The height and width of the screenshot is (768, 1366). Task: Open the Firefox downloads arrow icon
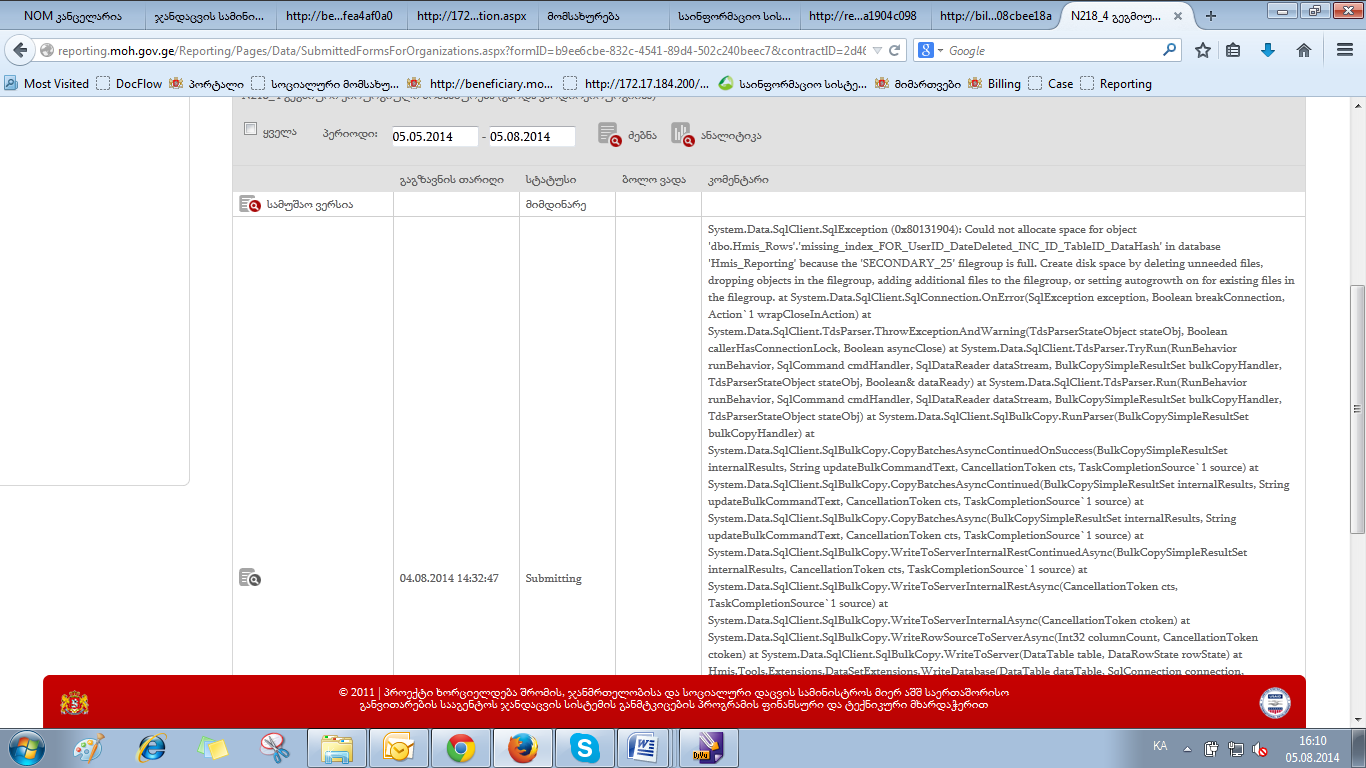coord(1268,50)
